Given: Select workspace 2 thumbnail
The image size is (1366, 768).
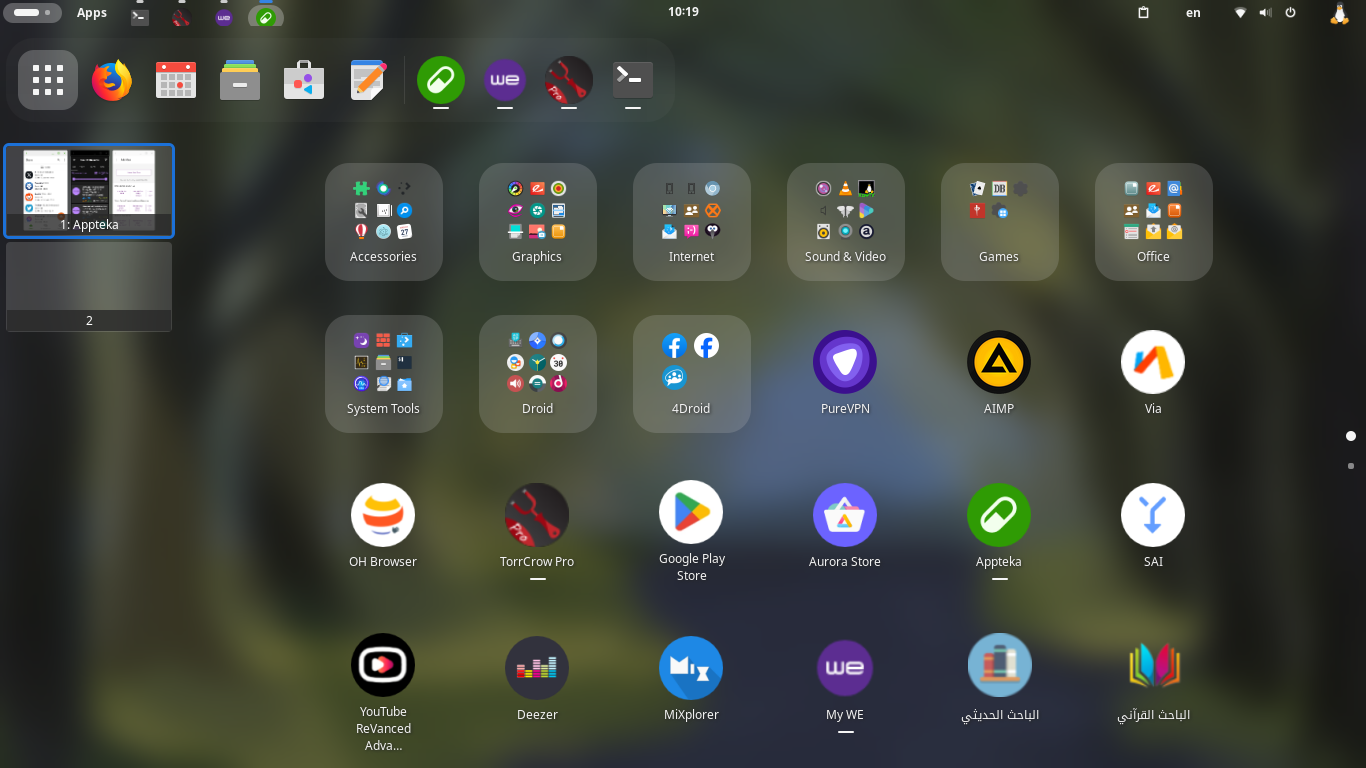Looking at the screenshot, I should pos(89,286).
